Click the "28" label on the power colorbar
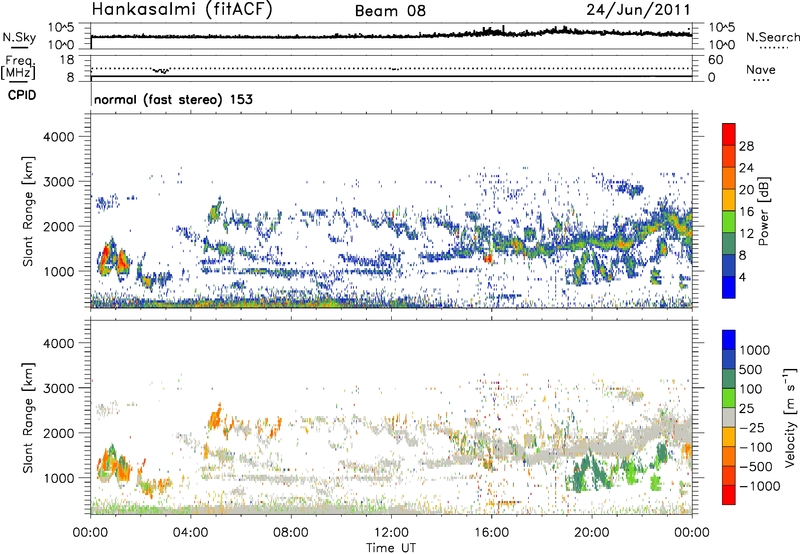 pyautogui.click(x=746, y=146)
